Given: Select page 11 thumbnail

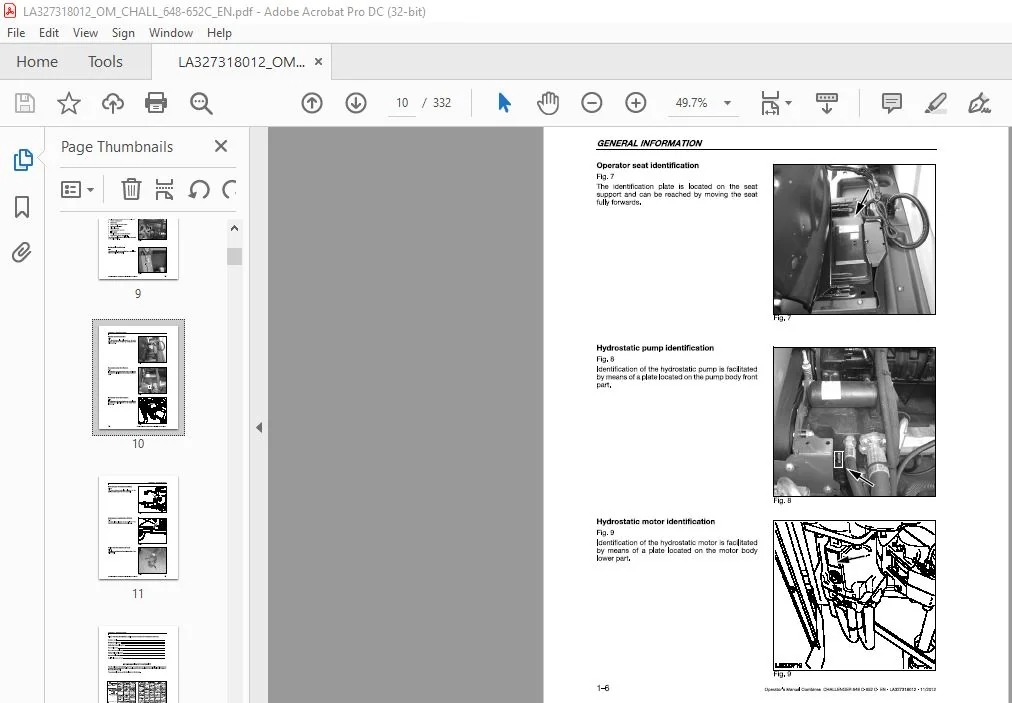Looking at the screenshot, I should (138, 528).
